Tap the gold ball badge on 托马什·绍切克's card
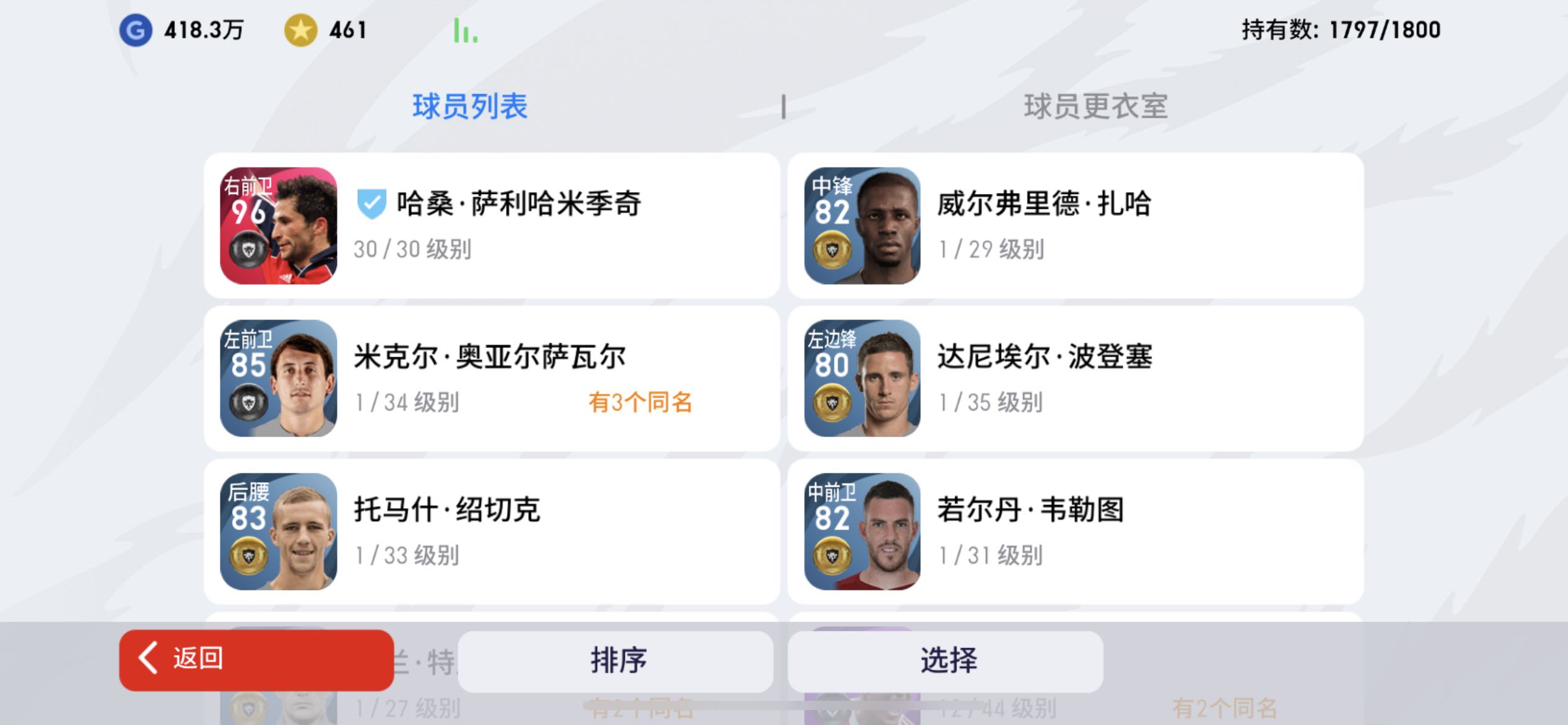Image resolution: width=1568 pixels, height=725 pixels. tap(248, 556)
